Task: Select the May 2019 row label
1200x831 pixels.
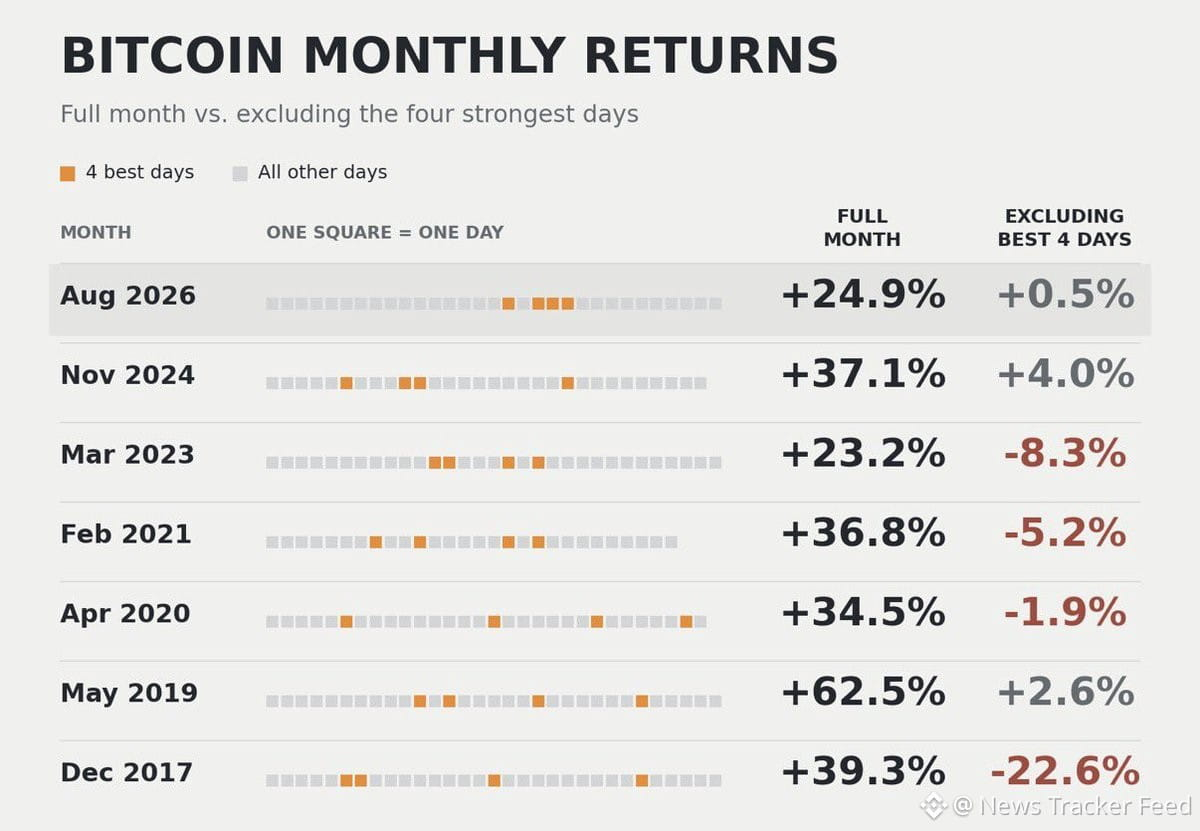Action: pos(129,692)
